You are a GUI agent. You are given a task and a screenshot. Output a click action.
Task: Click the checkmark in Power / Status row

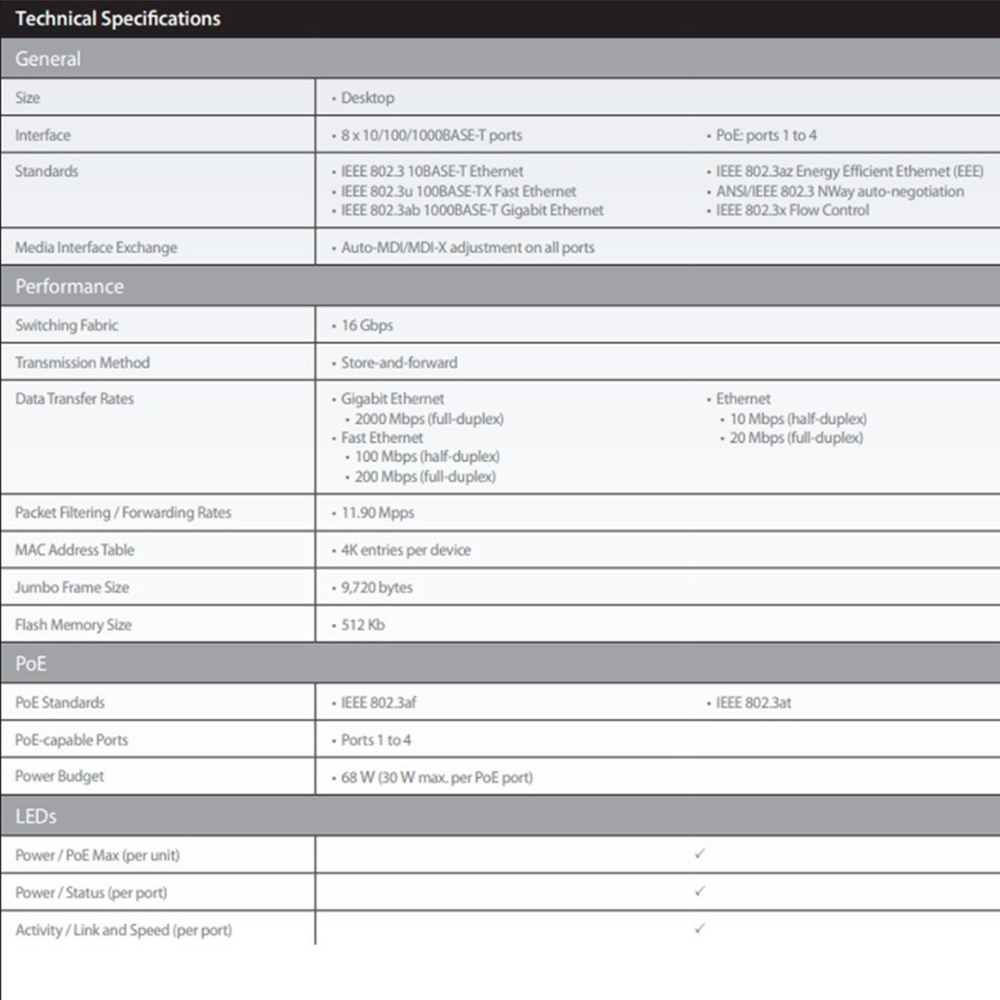[x=699, y=891]
